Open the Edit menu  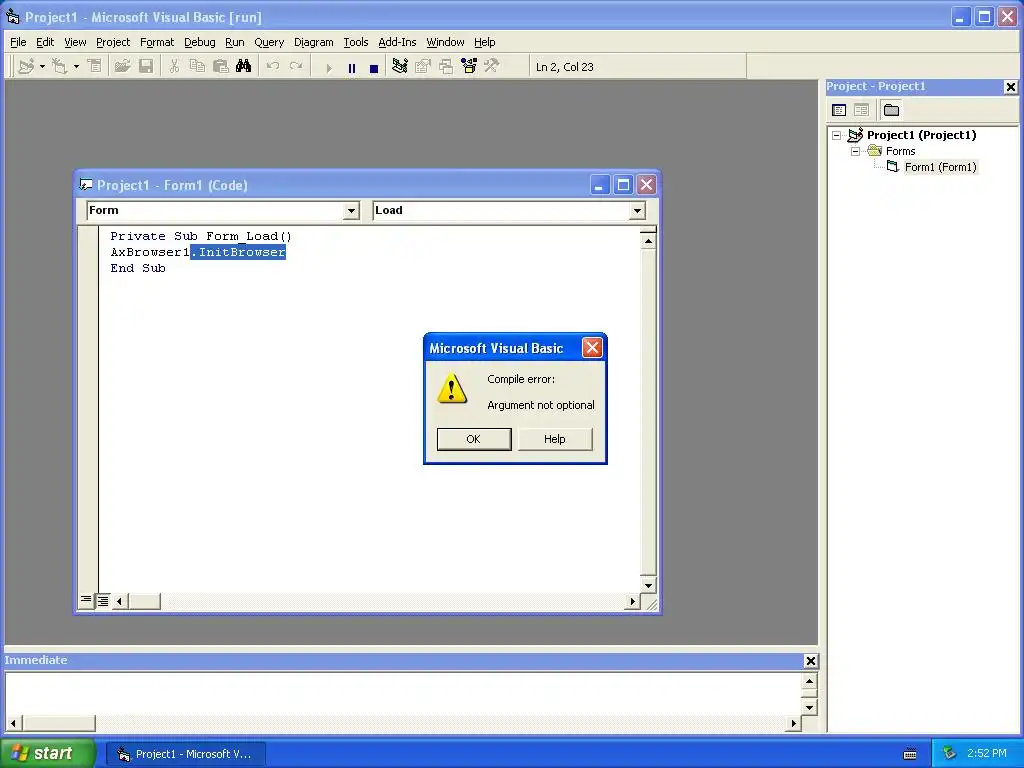coord(45,42)
